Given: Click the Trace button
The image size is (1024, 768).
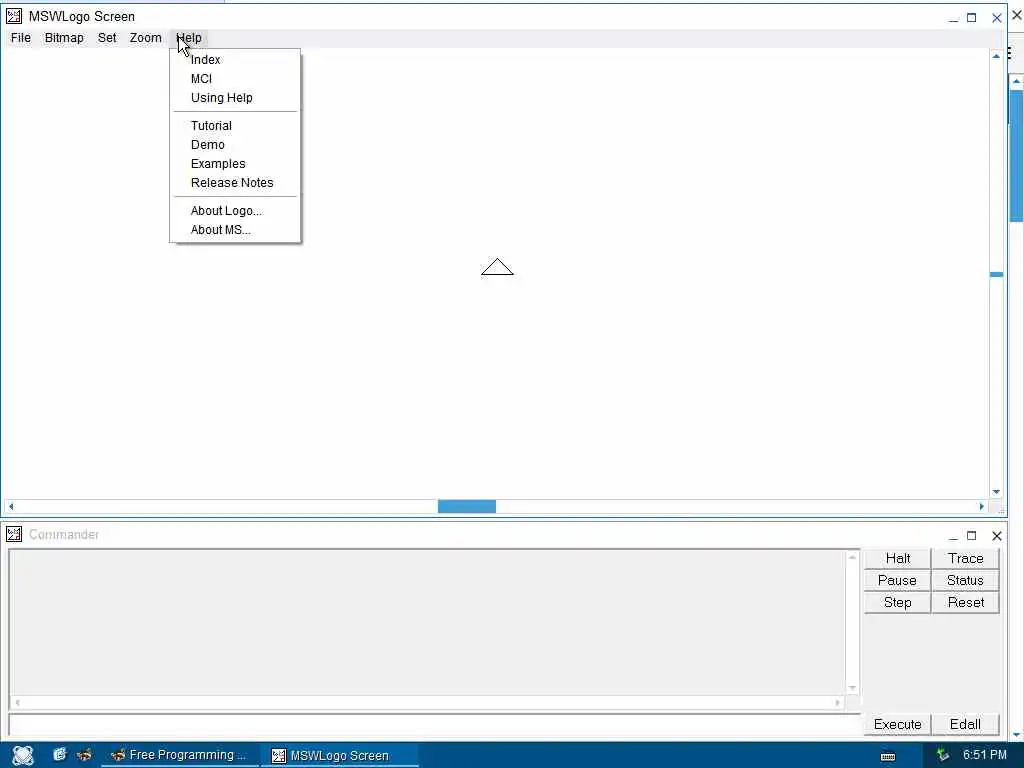Looking at the screenshot, I should coord(965,558).
